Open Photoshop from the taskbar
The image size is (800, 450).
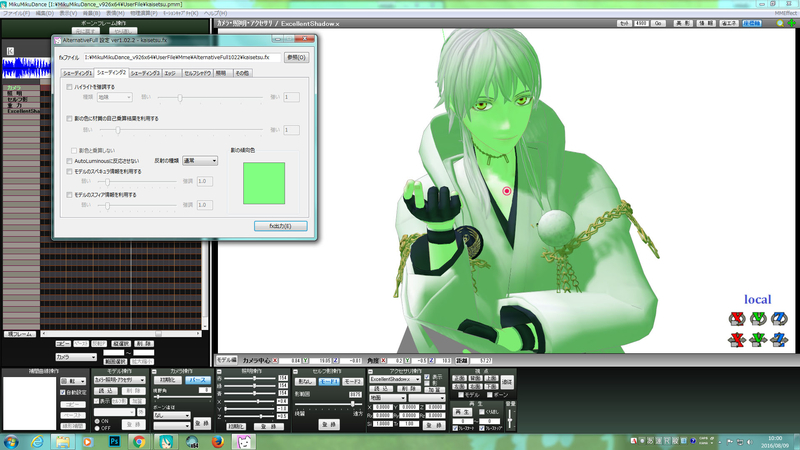point(114,441)
